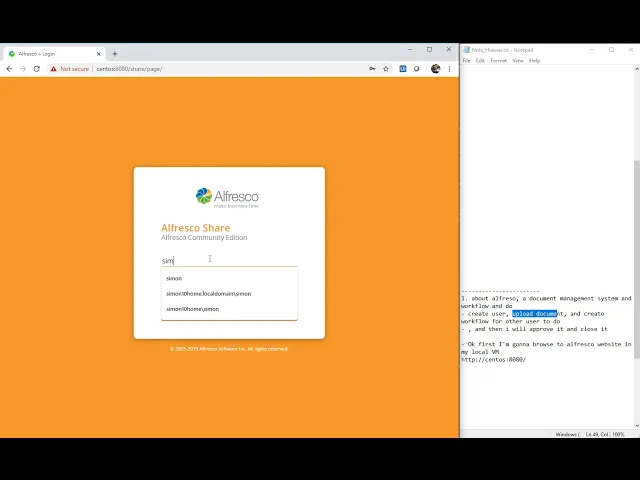The width and height of the screenshot is (640, 480).
Task: Click the Alfresco Share heading
Action: pyautogui.click(x=196, y=228)
